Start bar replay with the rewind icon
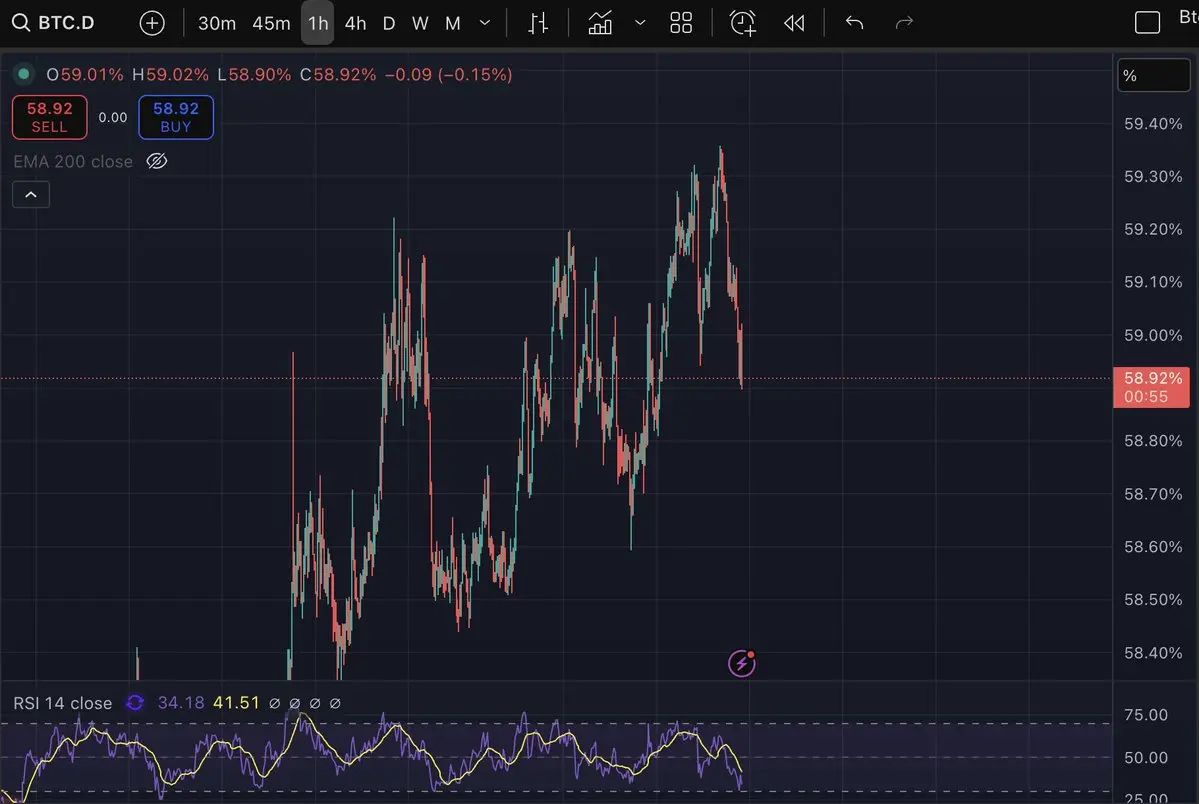This screenshot has height=804, width=1199. coord(794,23)
